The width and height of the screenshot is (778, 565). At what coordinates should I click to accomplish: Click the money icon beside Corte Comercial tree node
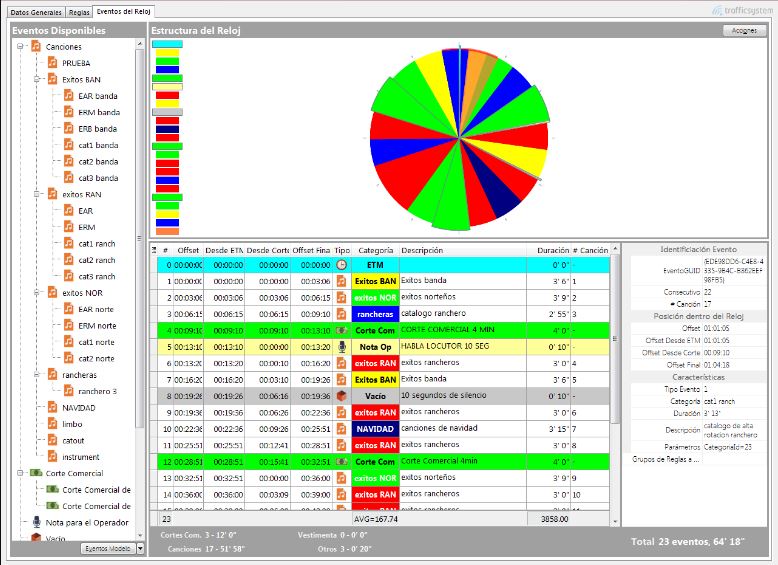(36, 473)
